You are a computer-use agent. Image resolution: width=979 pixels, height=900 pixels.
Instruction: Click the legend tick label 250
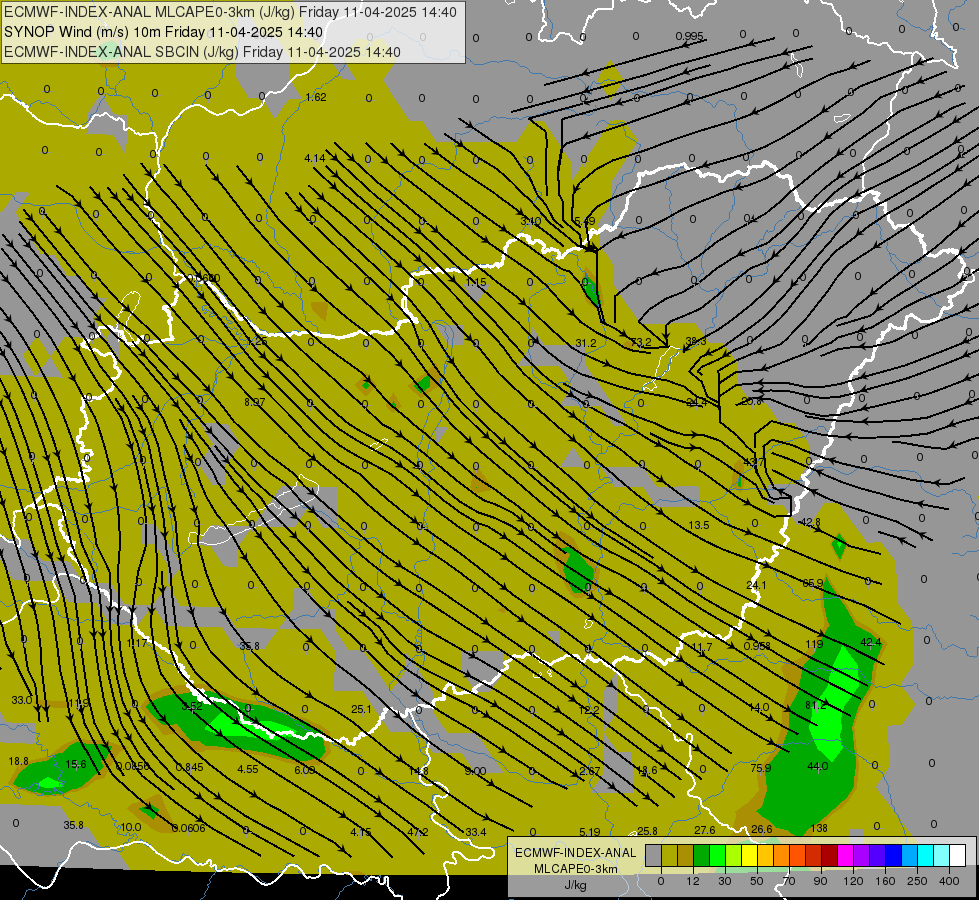click(917, 881)
